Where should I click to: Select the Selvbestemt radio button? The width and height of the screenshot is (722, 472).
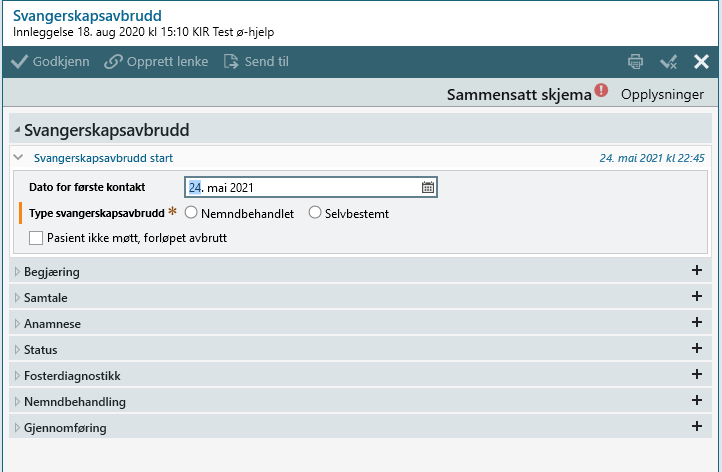(315, 213)
